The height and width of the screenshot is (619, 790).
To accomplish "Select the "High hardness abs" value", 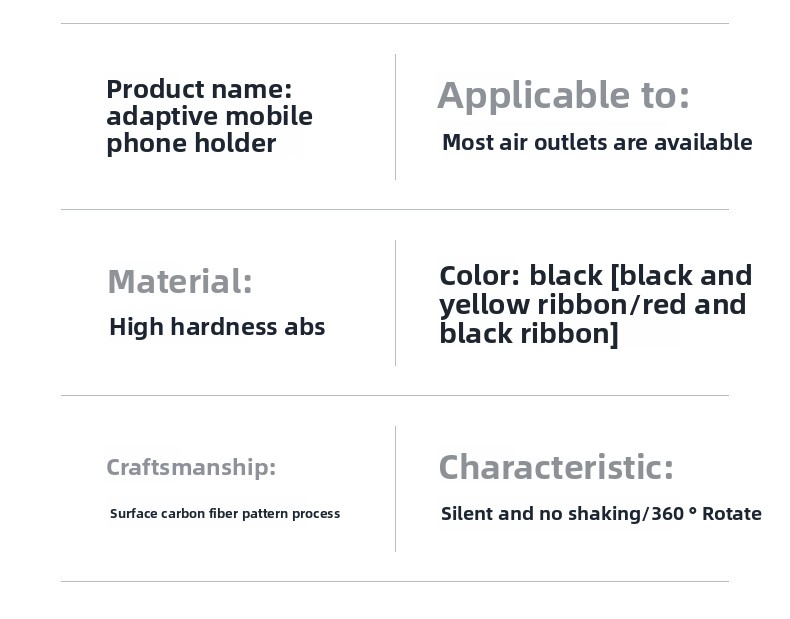I will (217, 327).
